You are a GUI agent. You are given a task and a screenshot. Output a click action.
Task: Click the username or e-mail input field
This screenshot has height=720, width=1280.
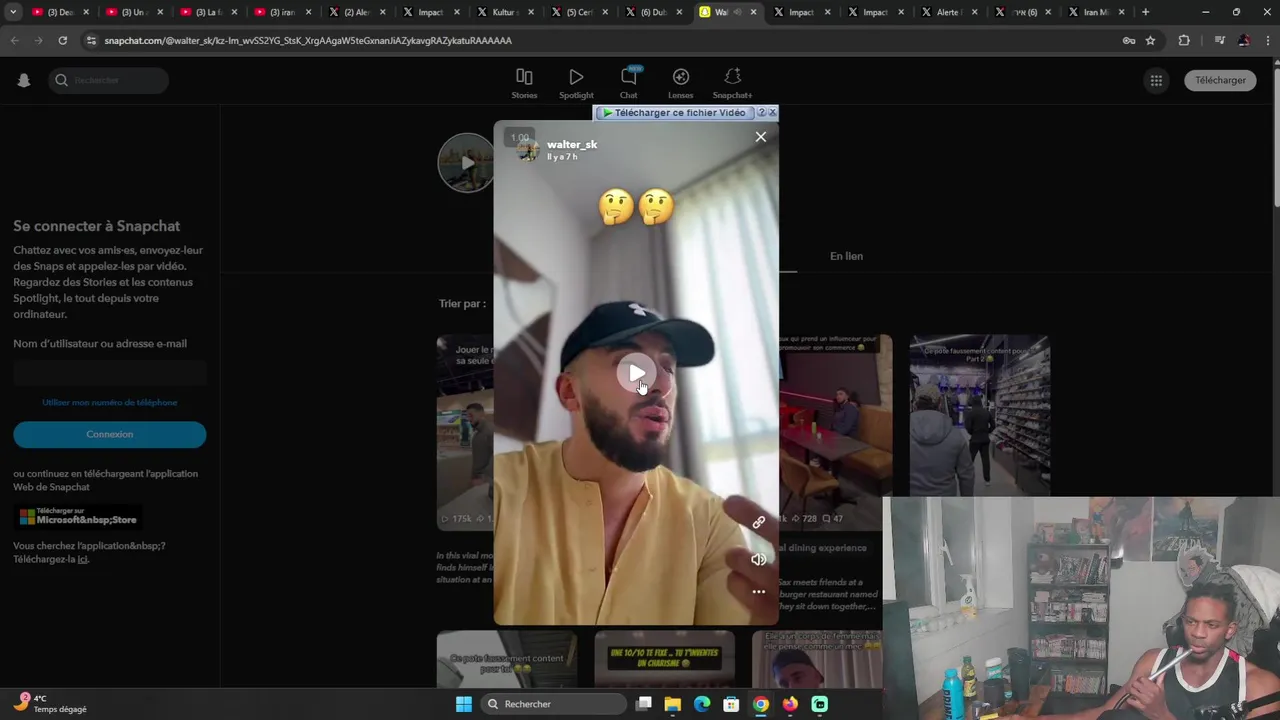point(110,373)
